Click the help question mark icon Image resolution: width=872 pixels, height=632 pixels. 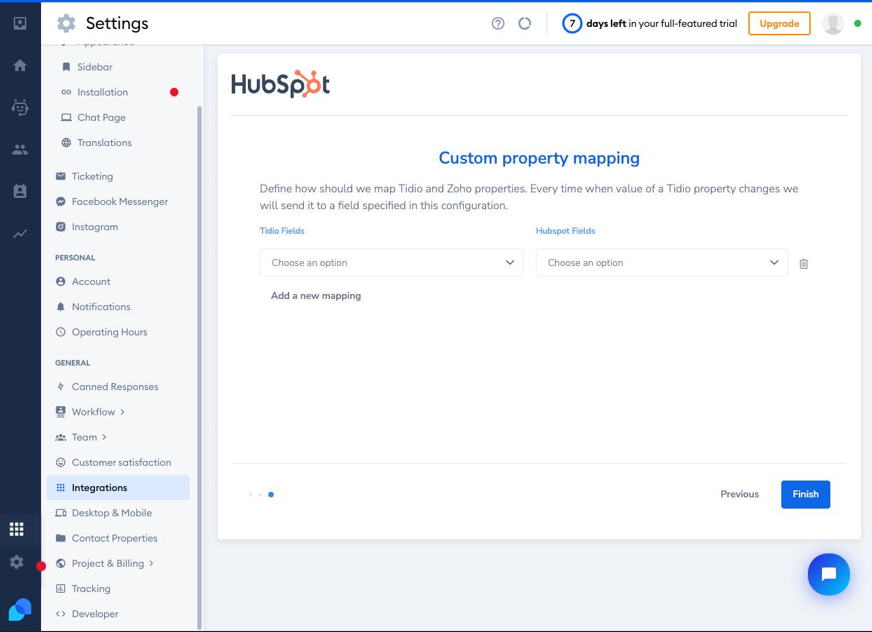(498, 23)
